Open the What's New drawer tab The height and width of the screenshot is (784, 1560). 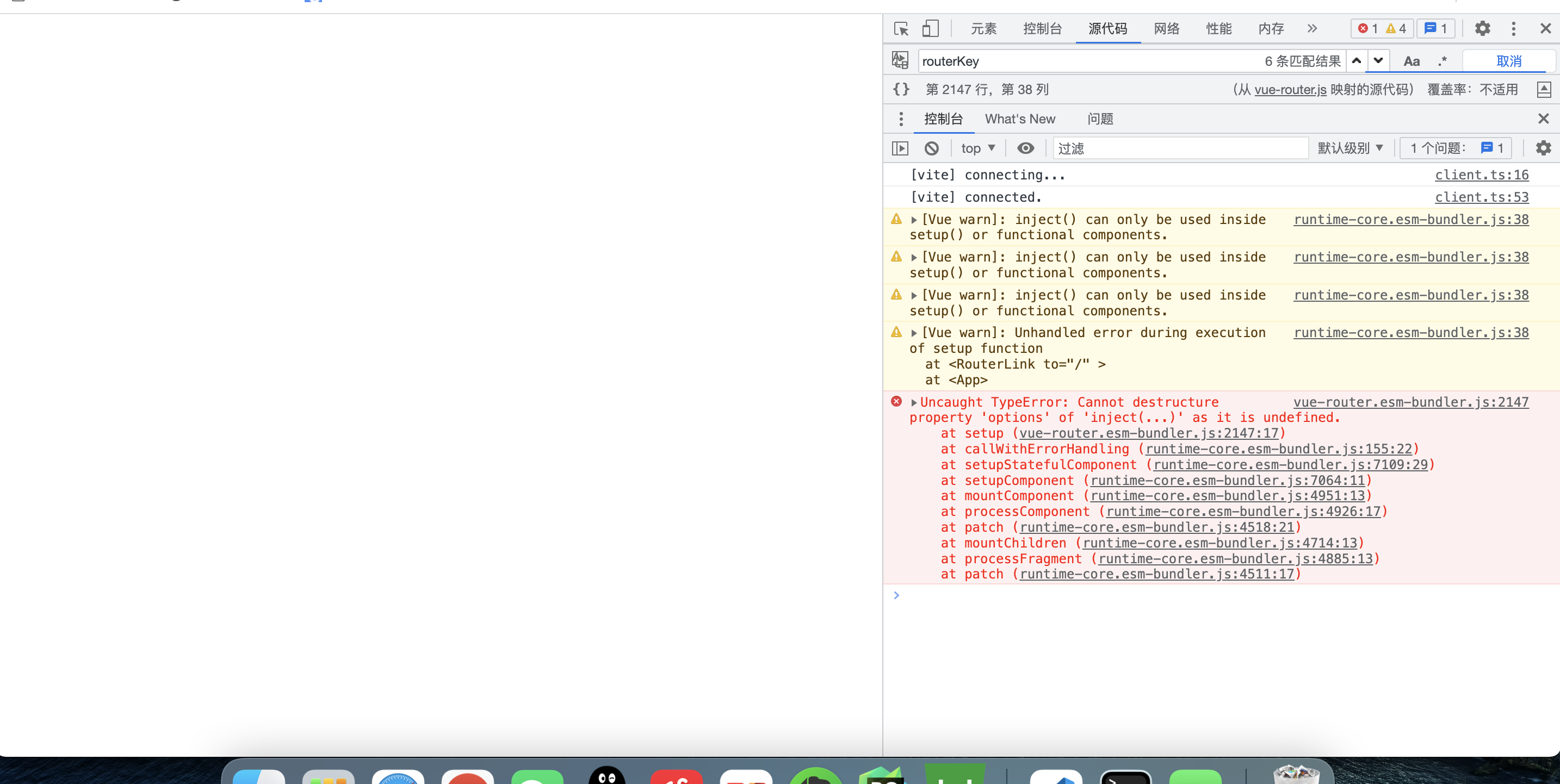(x=1020, y=119)
